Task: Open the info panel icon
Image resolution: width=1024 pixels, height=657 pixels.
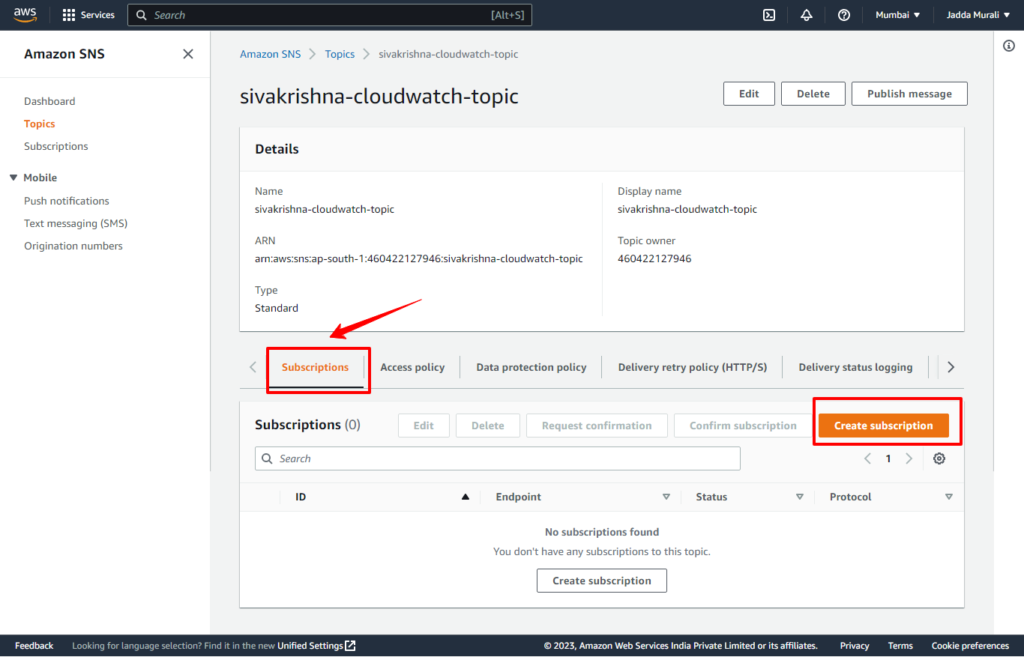Action: click(x=1009, y=46)
